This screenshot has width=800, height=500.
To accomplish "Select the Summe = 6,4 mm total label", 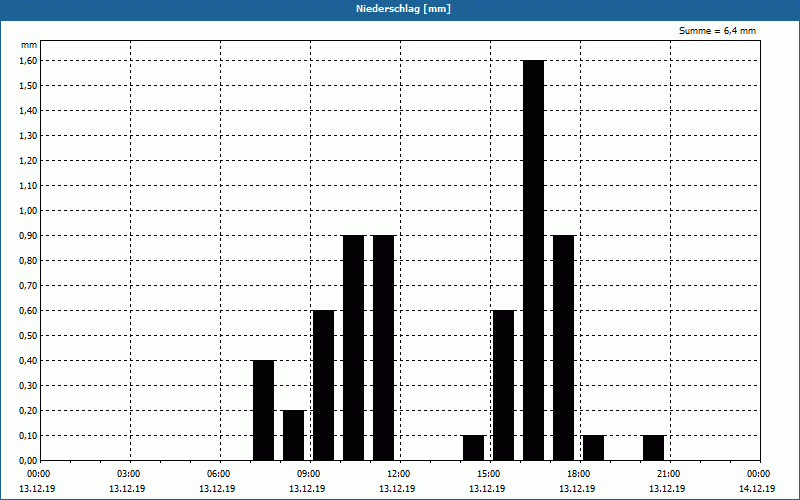I will coord(717,31).
